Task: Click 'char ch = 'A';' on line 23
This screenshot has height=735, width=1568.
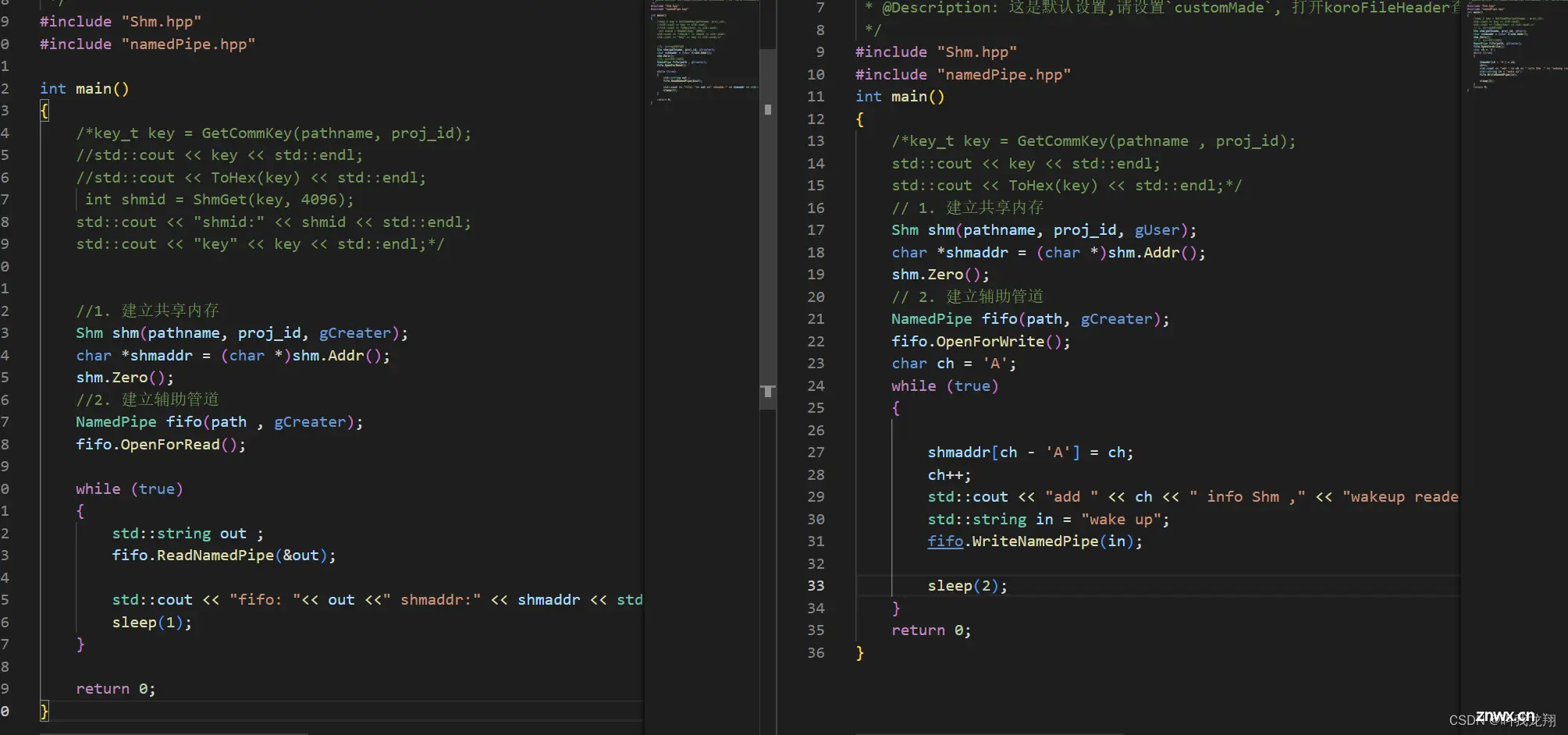Action: pyautogui.click(x=954, y=364)
